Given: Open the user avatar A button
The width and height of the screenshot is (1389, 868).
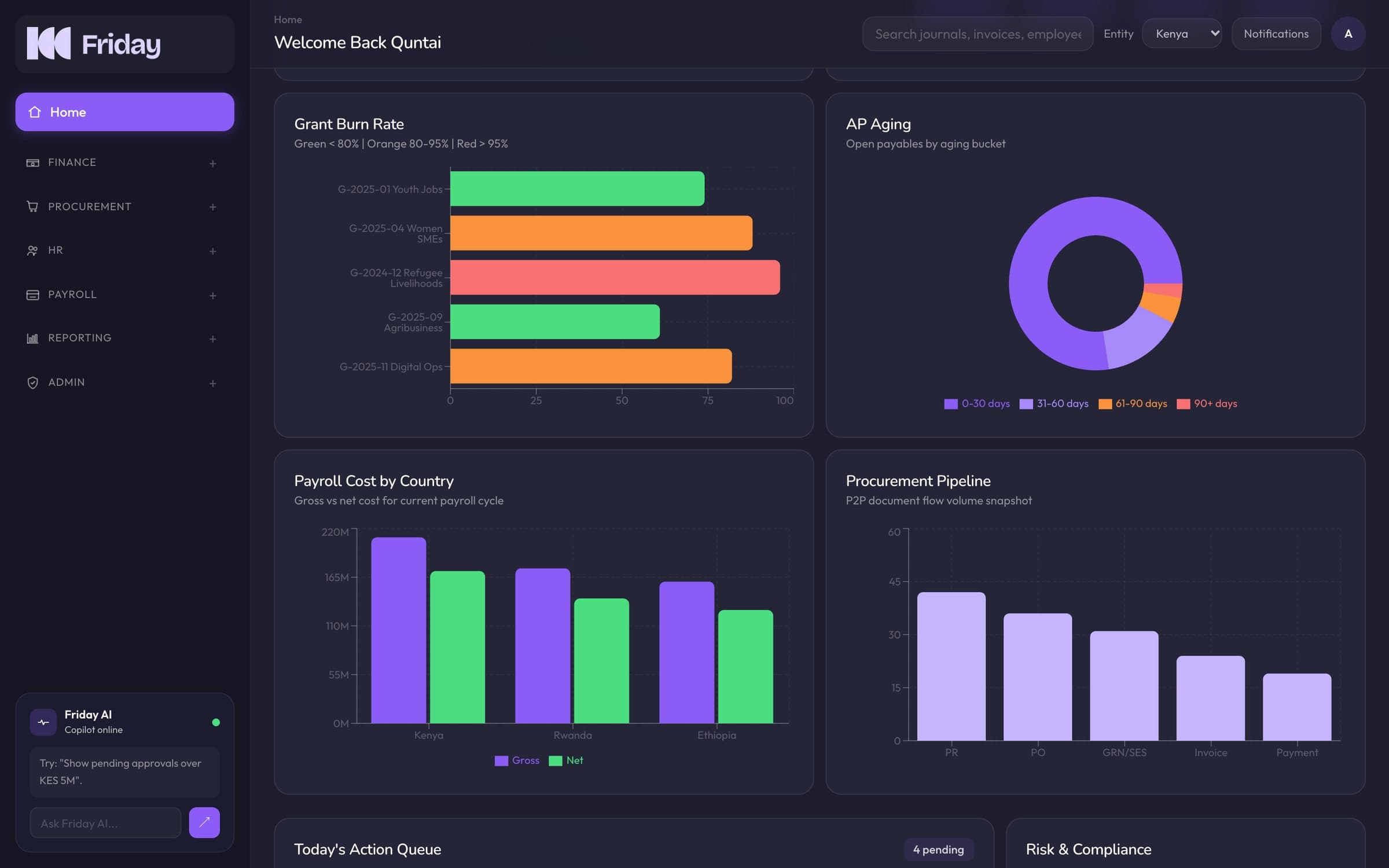Looking at the screenshot, I should click(x=1348, y=34).
